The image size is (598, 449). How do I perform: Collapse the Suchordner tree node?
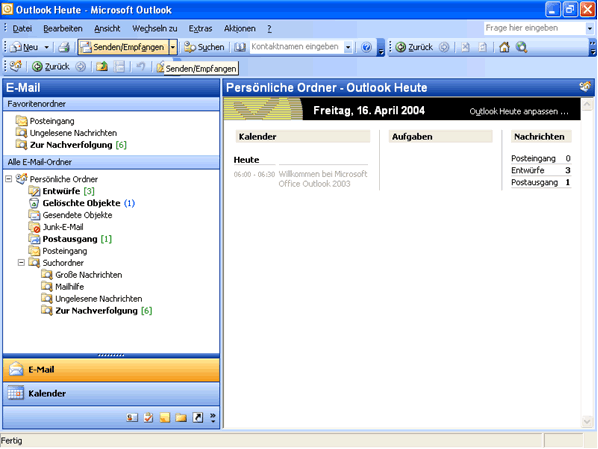[21, 262]
